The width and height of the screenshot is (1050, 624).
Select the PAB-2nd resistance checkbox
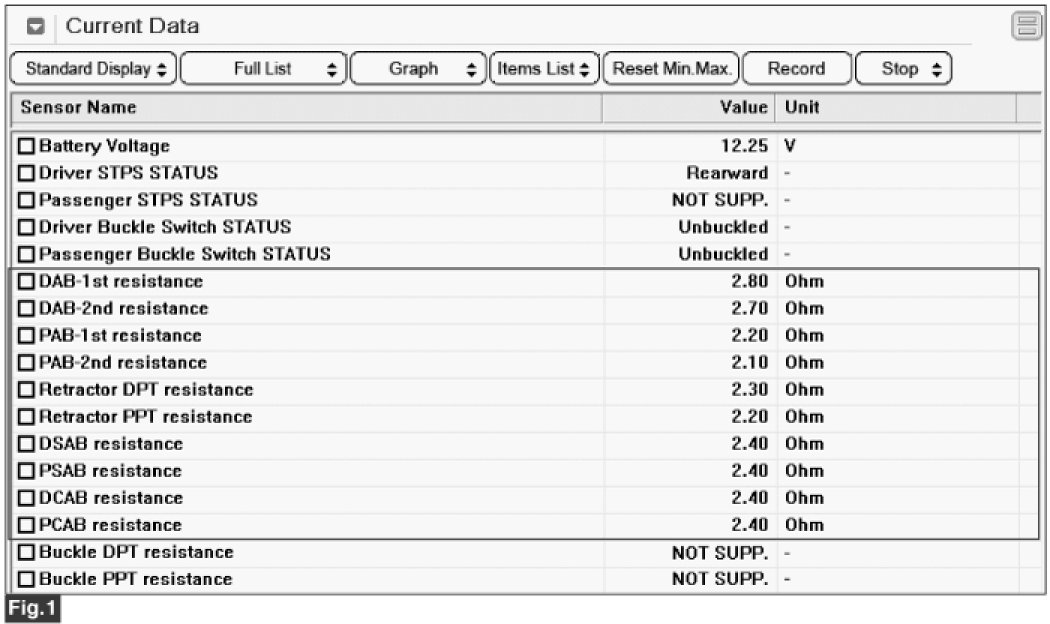[26, 363]
